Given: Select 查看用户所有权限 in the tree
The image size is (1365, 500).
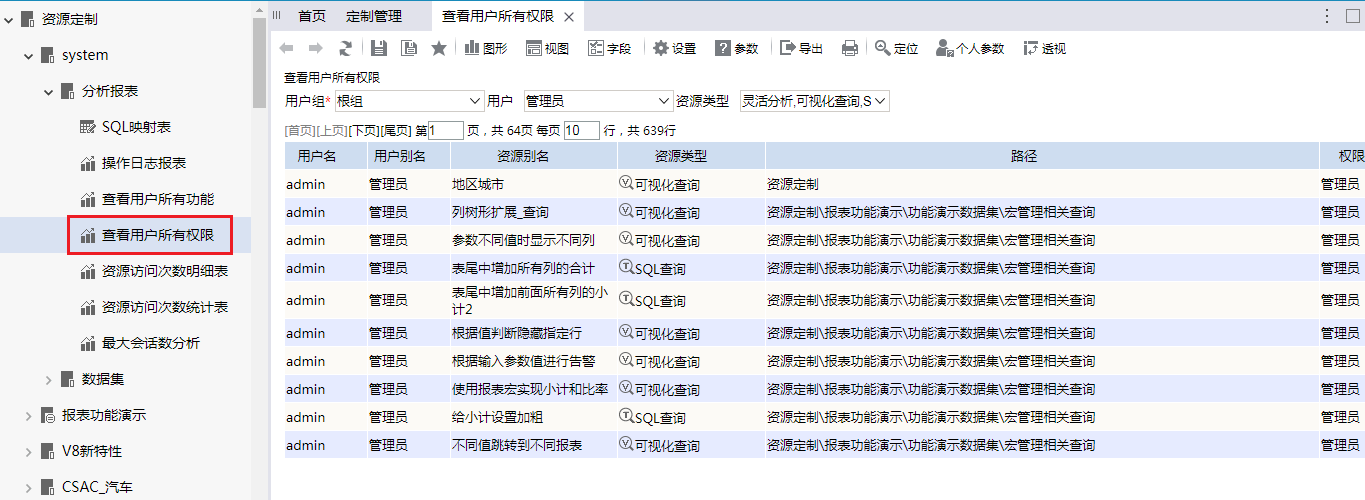Looking at the screenshot, I should [158, 235].
